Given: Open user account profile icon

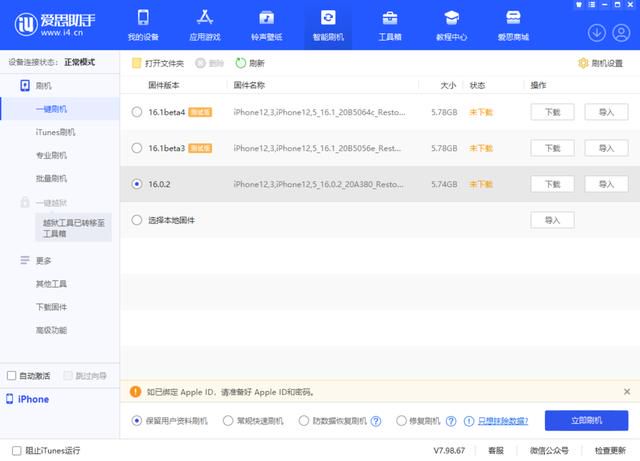Looking at the screenshot, I should (621, 33).
